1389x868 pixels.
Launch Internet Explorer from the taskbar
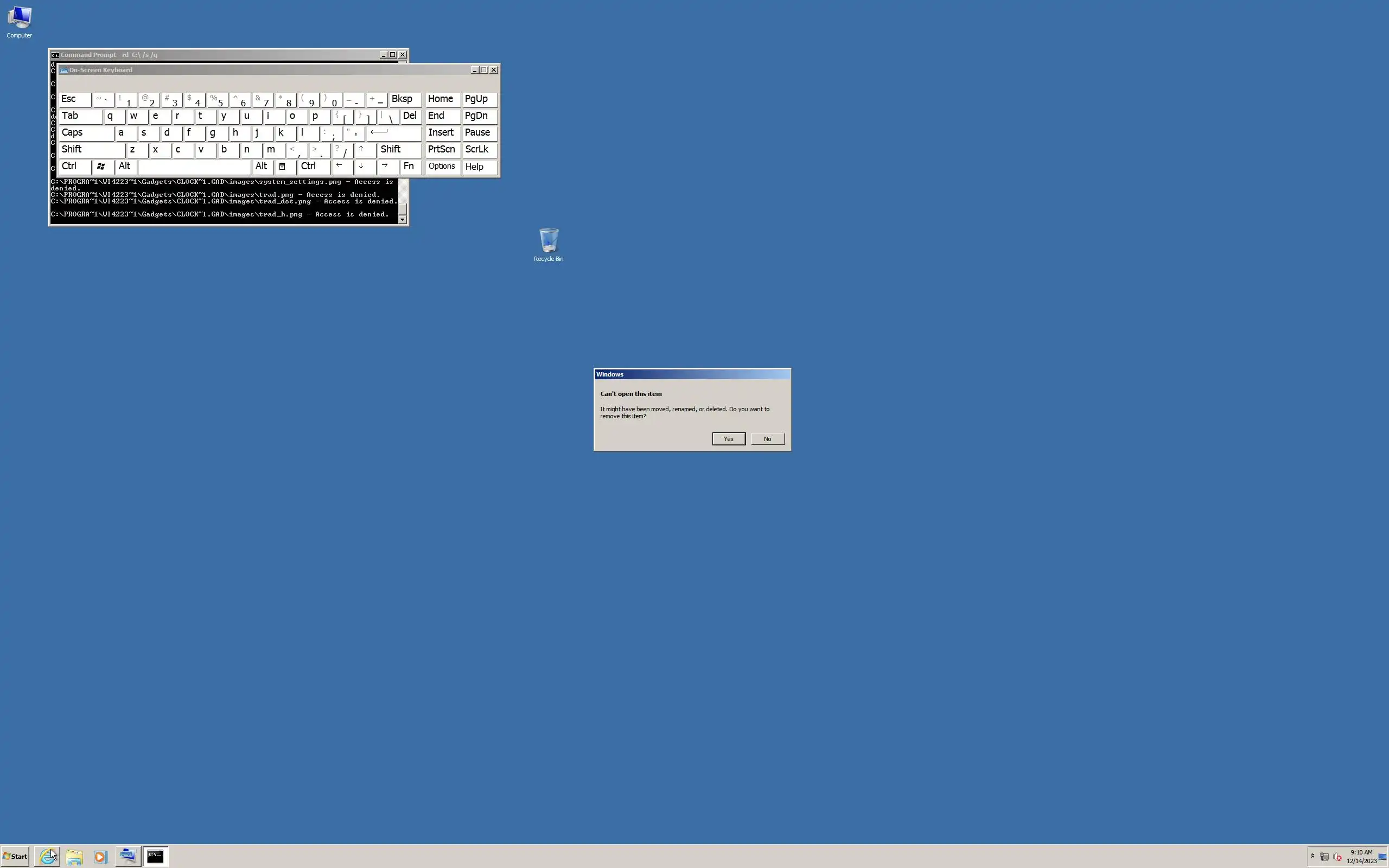click(48, 856)
